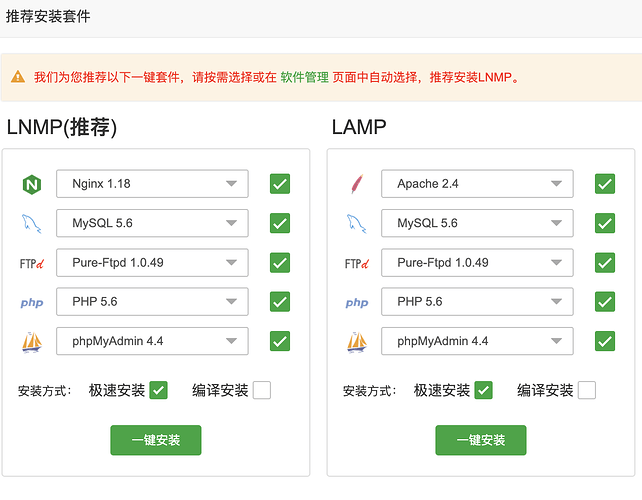
Task: Open Pure-Ftpd 1.0.49 dropdown in LAMP
Action: pyautogui.click(x=477, y=262)
